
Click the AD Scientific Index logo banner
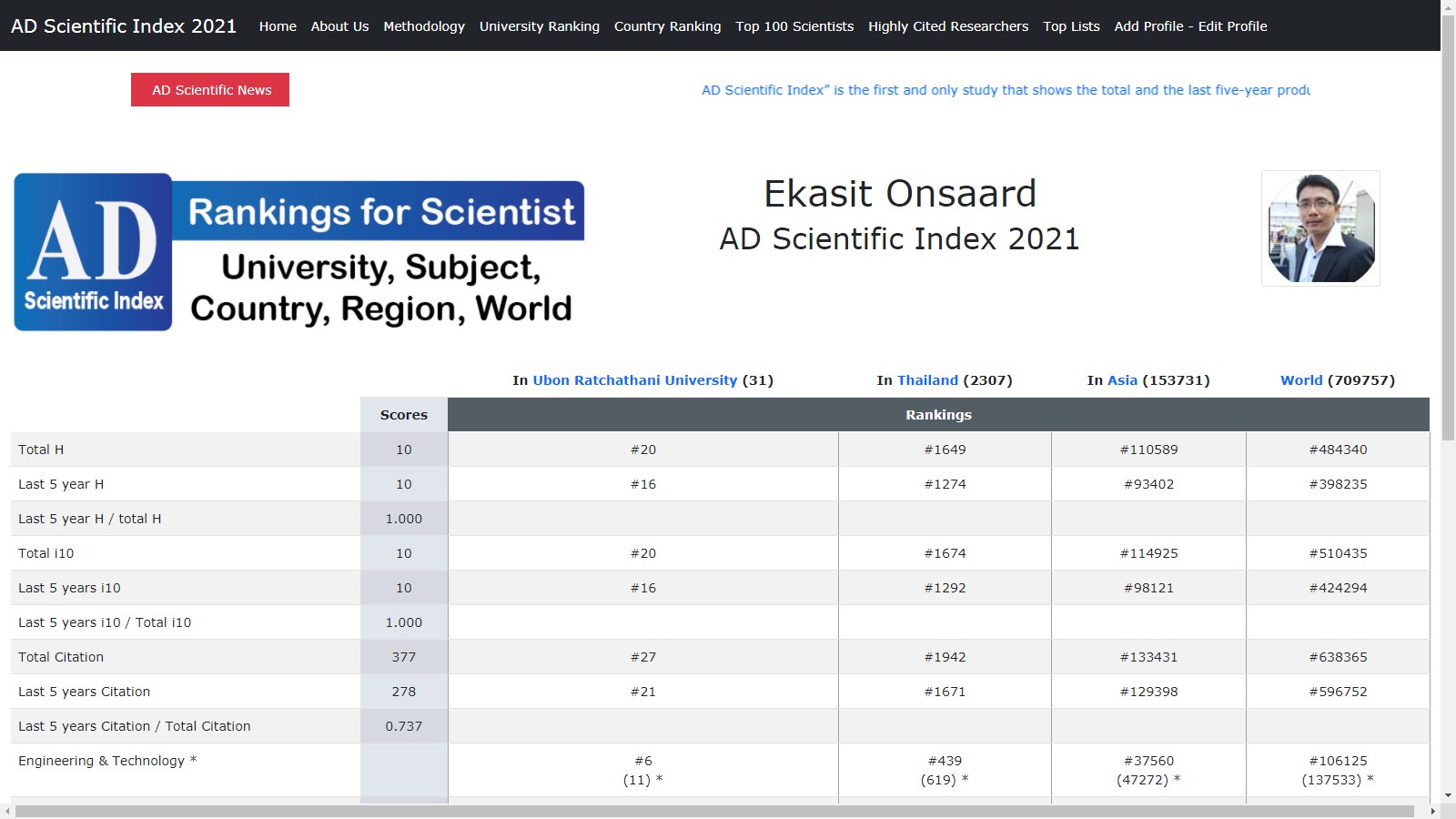299,252
